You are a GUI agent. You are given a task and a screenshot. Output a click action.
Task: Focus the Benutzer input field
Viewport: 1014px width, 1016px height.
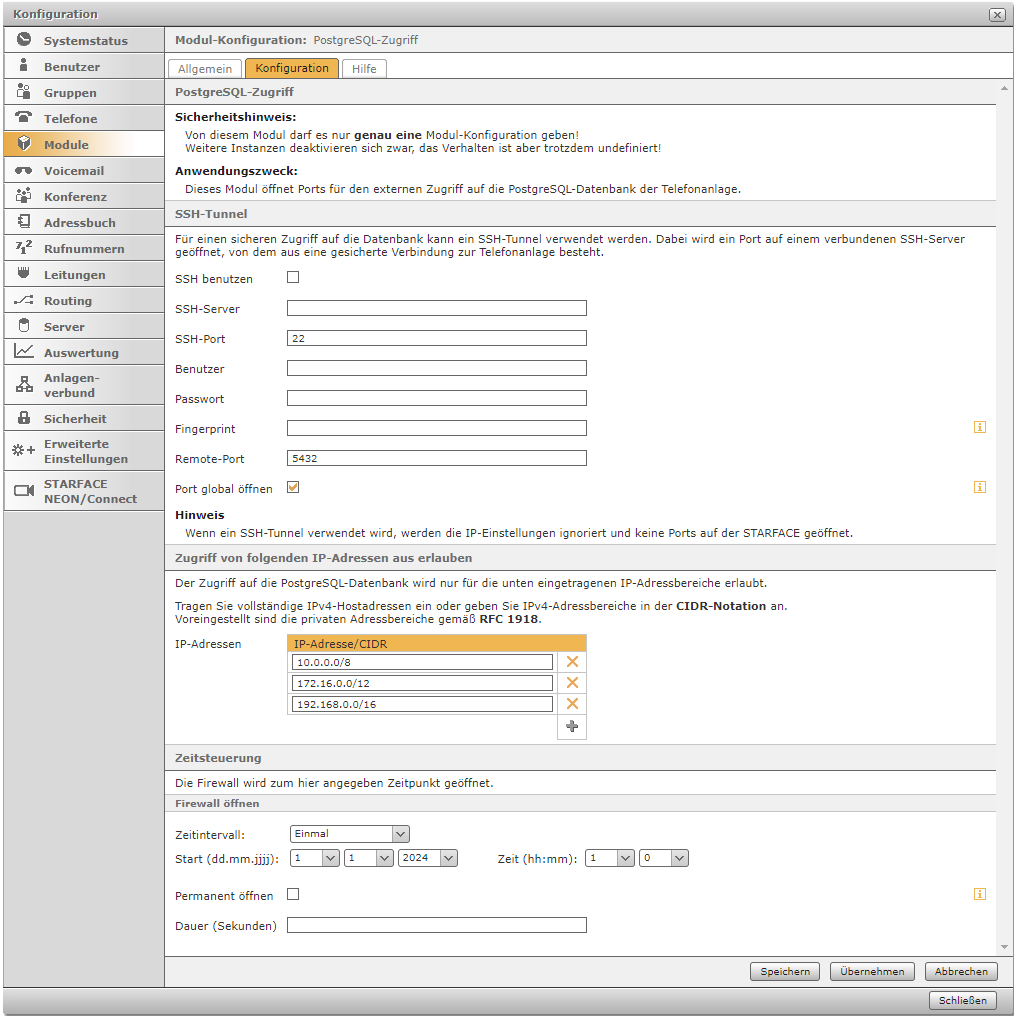click(437, 368)
